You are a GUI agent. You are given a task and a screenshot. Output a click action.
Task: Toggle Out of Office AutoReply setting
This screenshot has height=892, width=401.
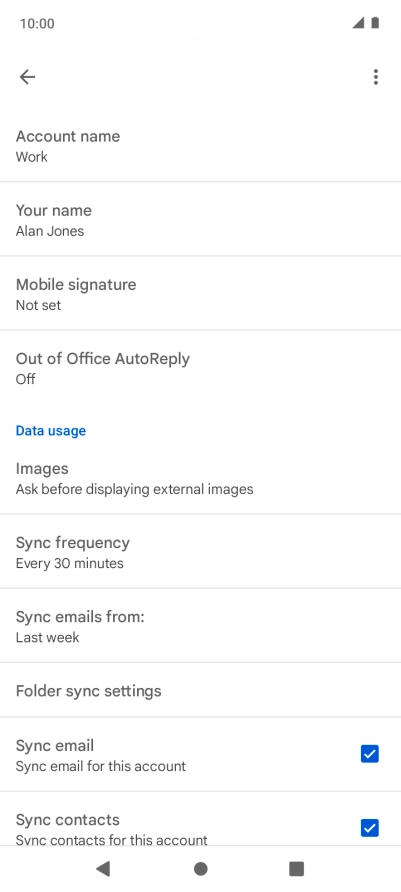pyautogui.click(x=200, y=367)
